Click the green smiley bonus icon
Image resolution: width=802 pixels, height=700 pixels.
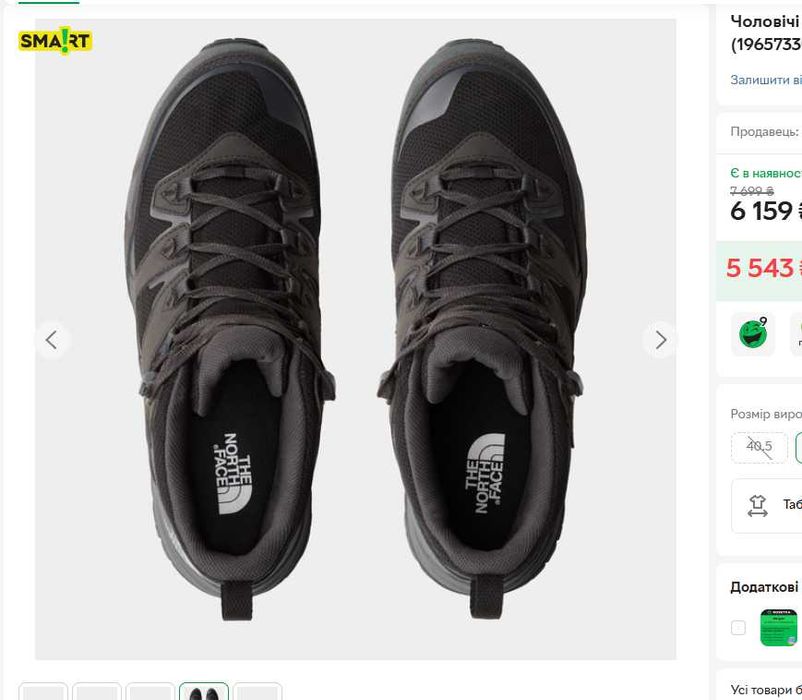(752, 334)
